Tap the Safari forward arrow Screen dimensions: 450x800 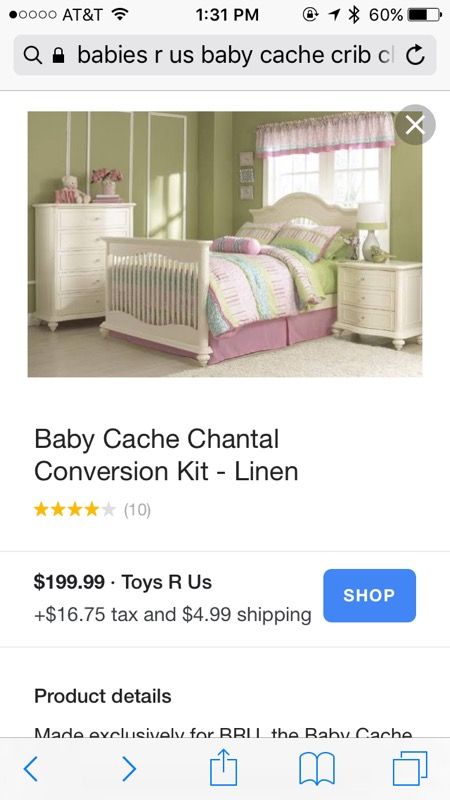129,769
